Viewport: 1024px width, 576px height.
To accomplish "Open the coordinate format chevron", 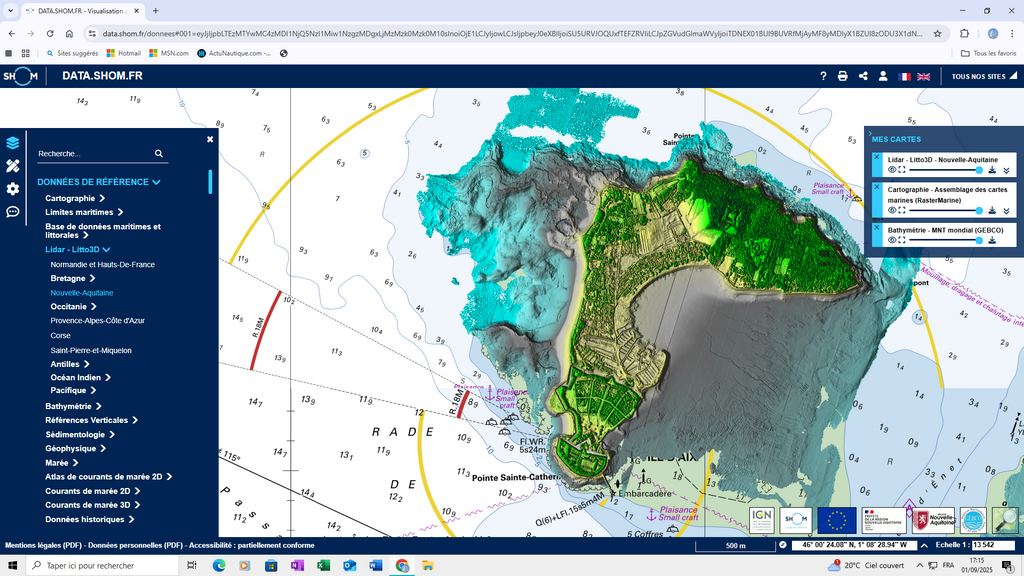I will tap(924, 545).
